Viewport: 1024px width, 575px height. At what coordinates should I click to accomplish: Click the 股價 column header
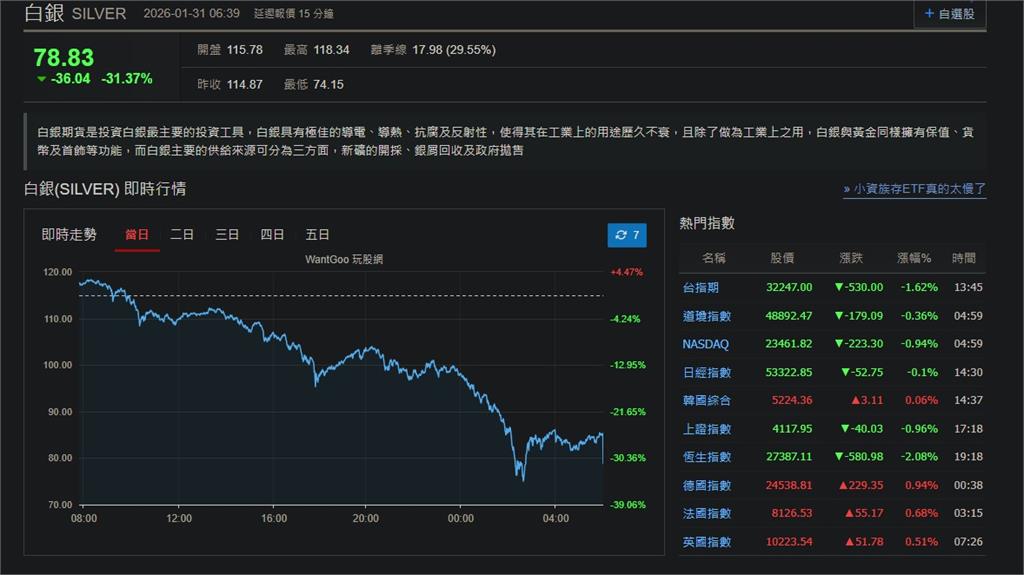[782, 258]
